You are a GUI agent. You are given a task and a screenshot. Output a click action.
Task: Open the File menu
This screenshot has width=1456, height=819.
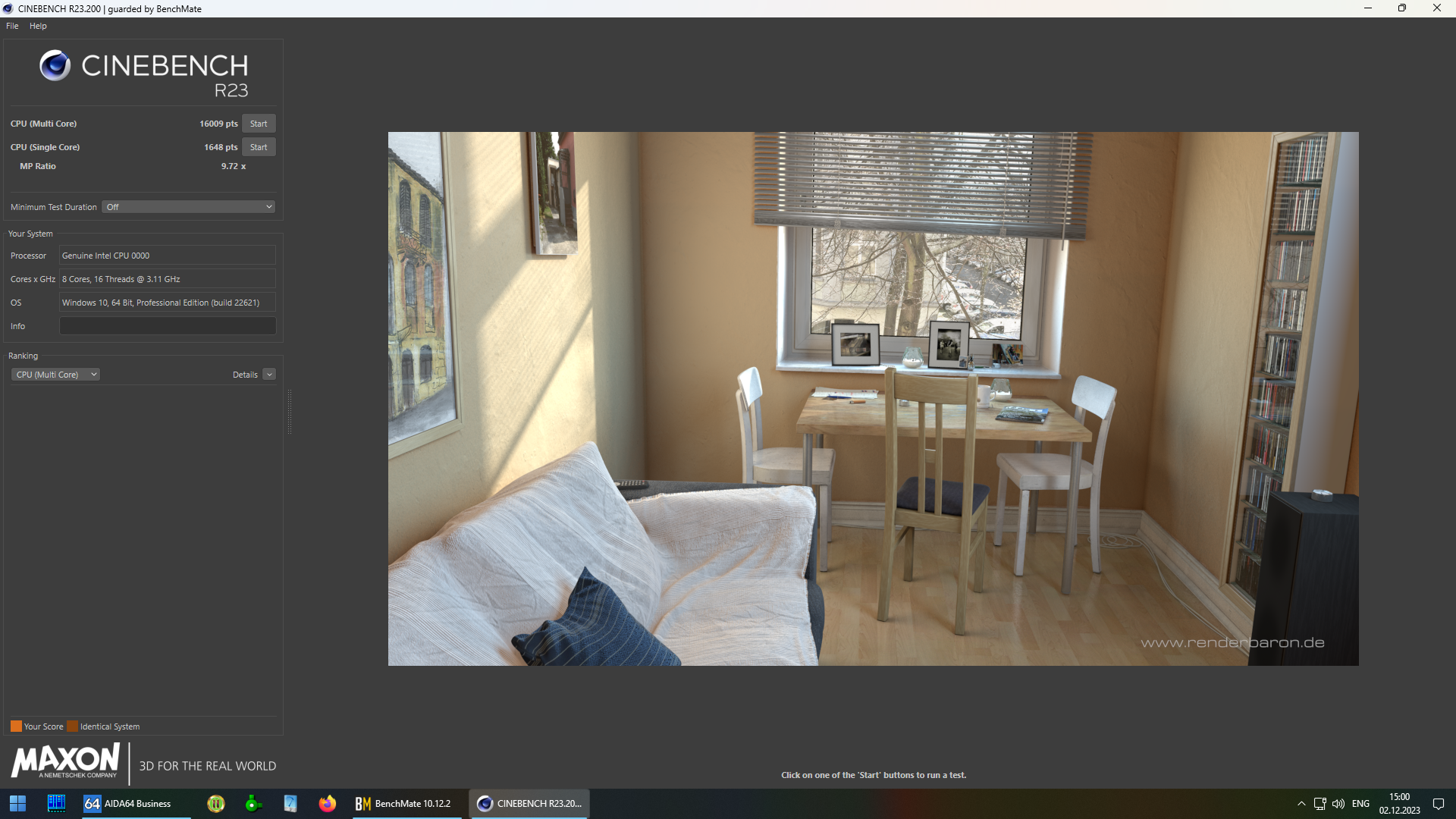pos(12,26)
